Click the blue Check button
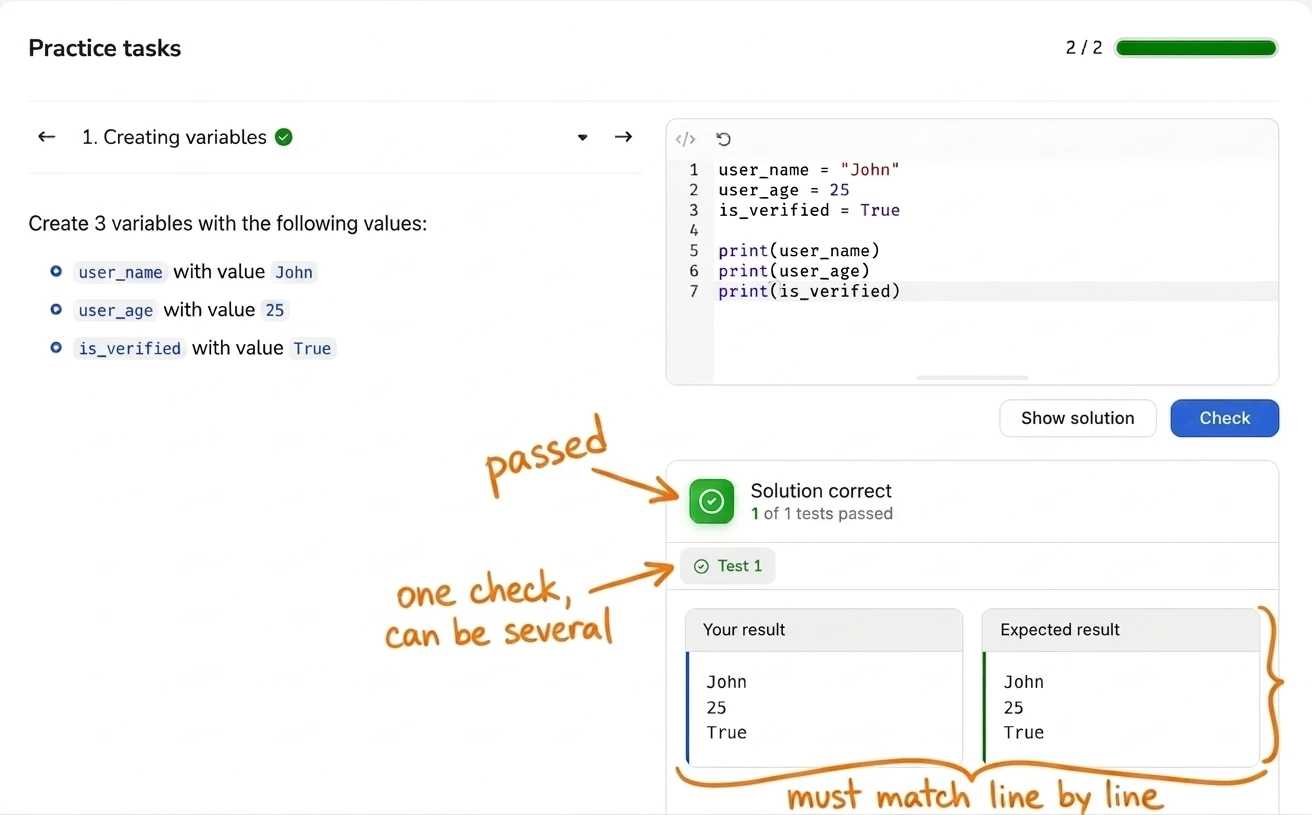This screenshot has width=1312, height=815. click(1225, 418)
